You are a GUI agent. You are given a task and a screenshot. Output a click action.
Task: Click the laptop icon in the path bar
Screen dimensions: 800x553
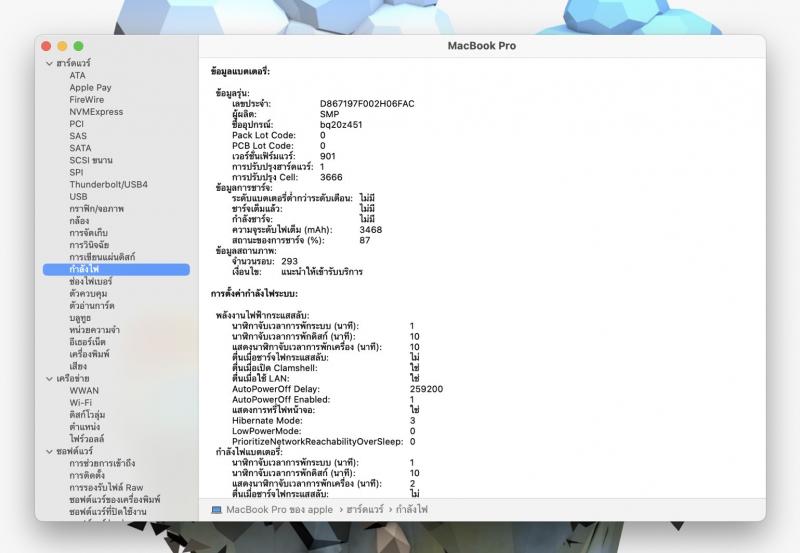pyautogui.click(x=217, y=509)
